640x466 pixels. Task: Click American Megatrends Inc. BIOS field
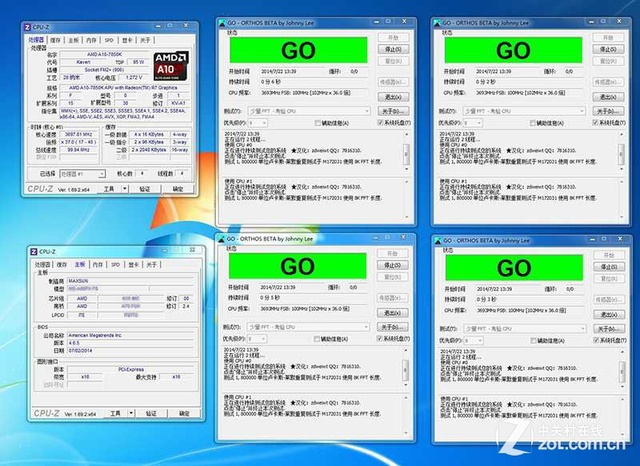pyautogui.click(x=131, y=335)
